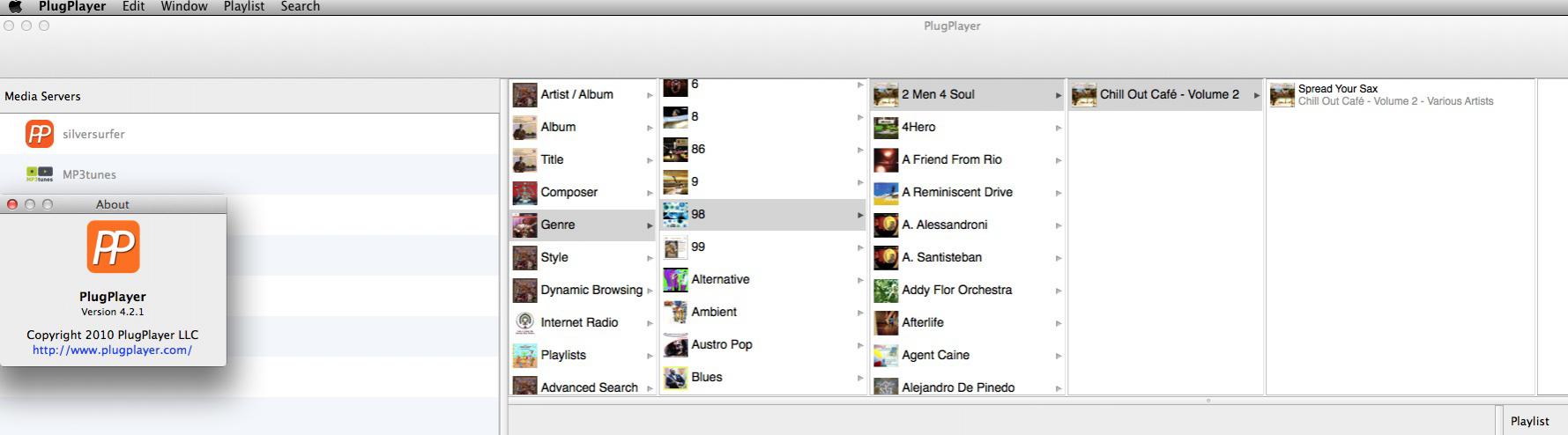Open the Playlists folder icon
This screenshot has height=435, width=1568.
click(524, 355)
